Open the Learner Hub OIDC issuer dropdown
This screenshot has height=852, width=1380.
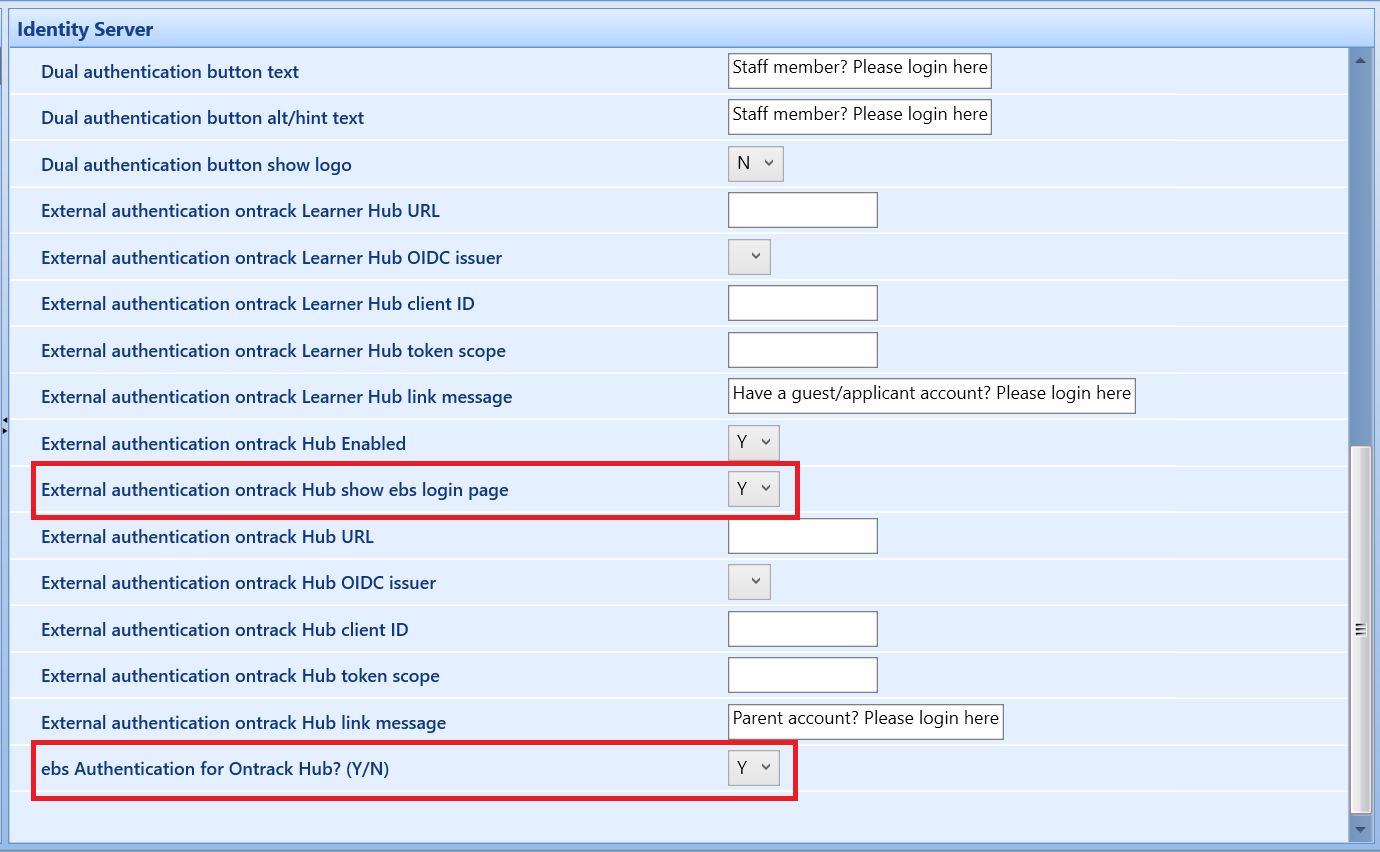tap(749, 257)
